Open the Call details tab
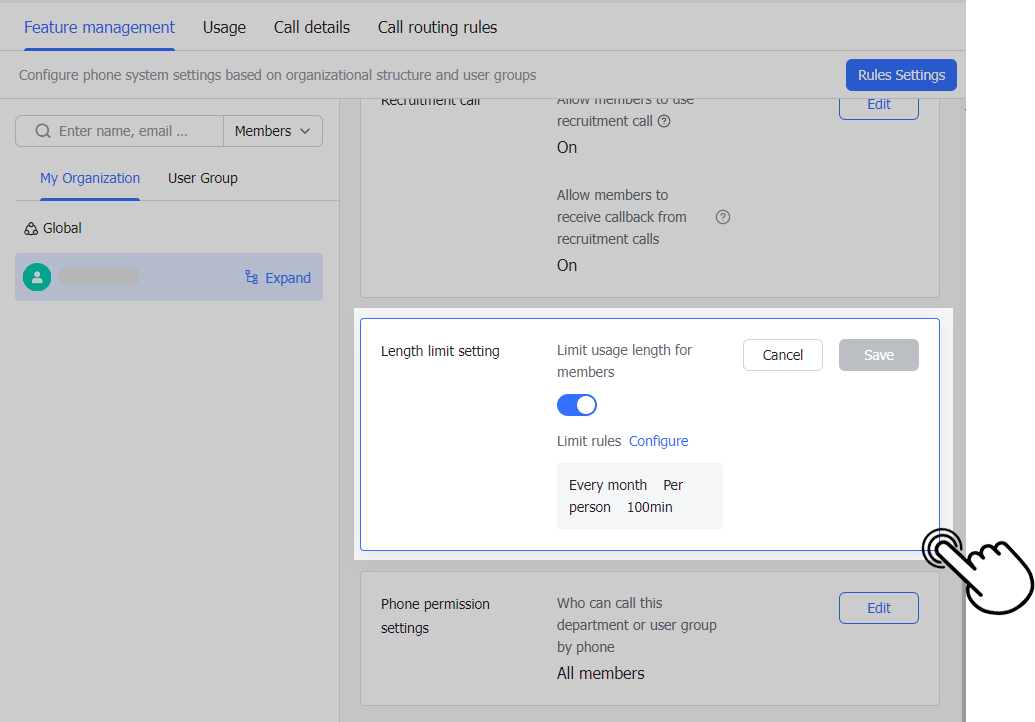 [311, 27]
